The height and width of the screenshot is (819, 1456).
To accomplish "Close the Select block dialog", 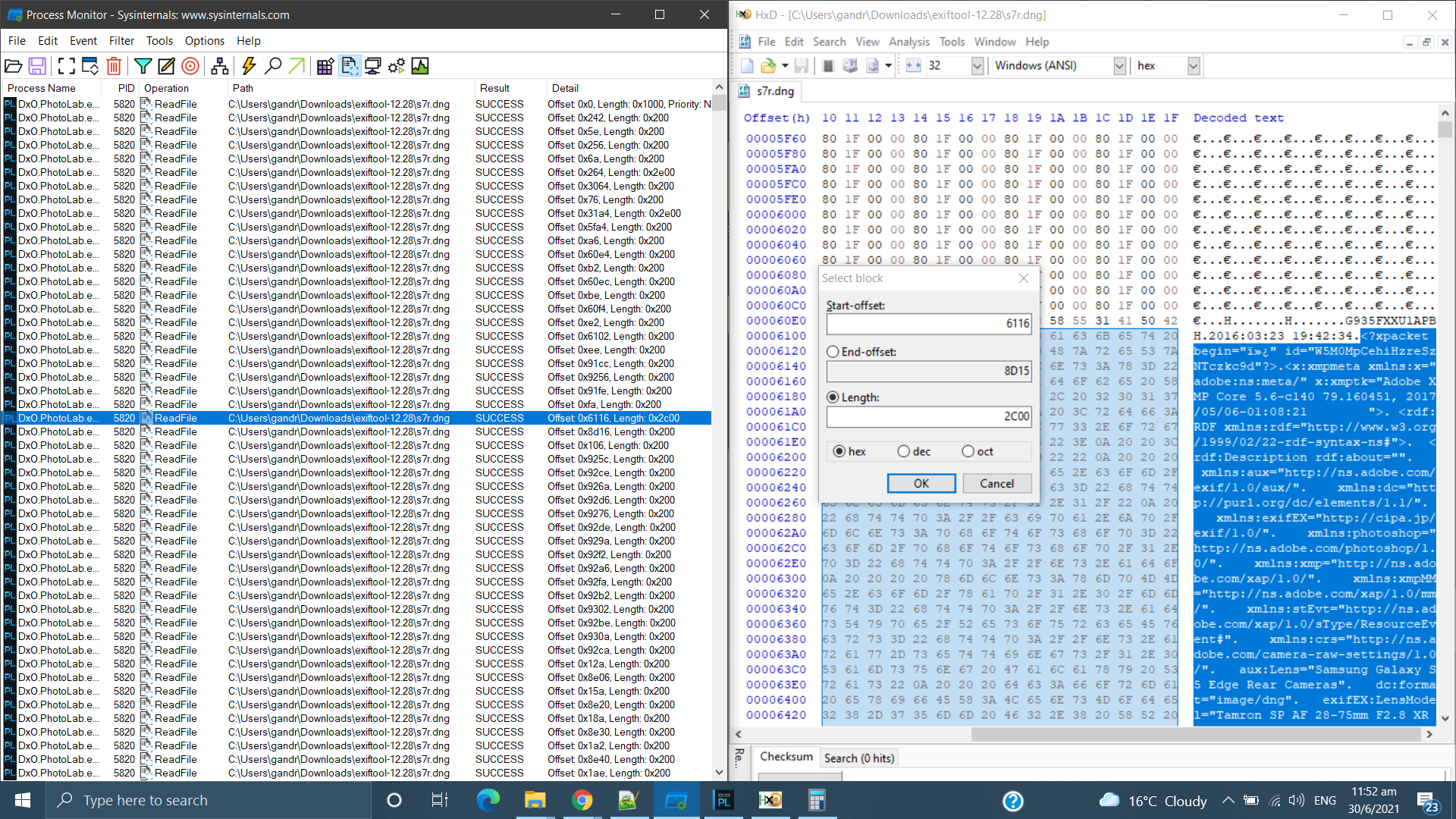I will tap(1024, 278).
